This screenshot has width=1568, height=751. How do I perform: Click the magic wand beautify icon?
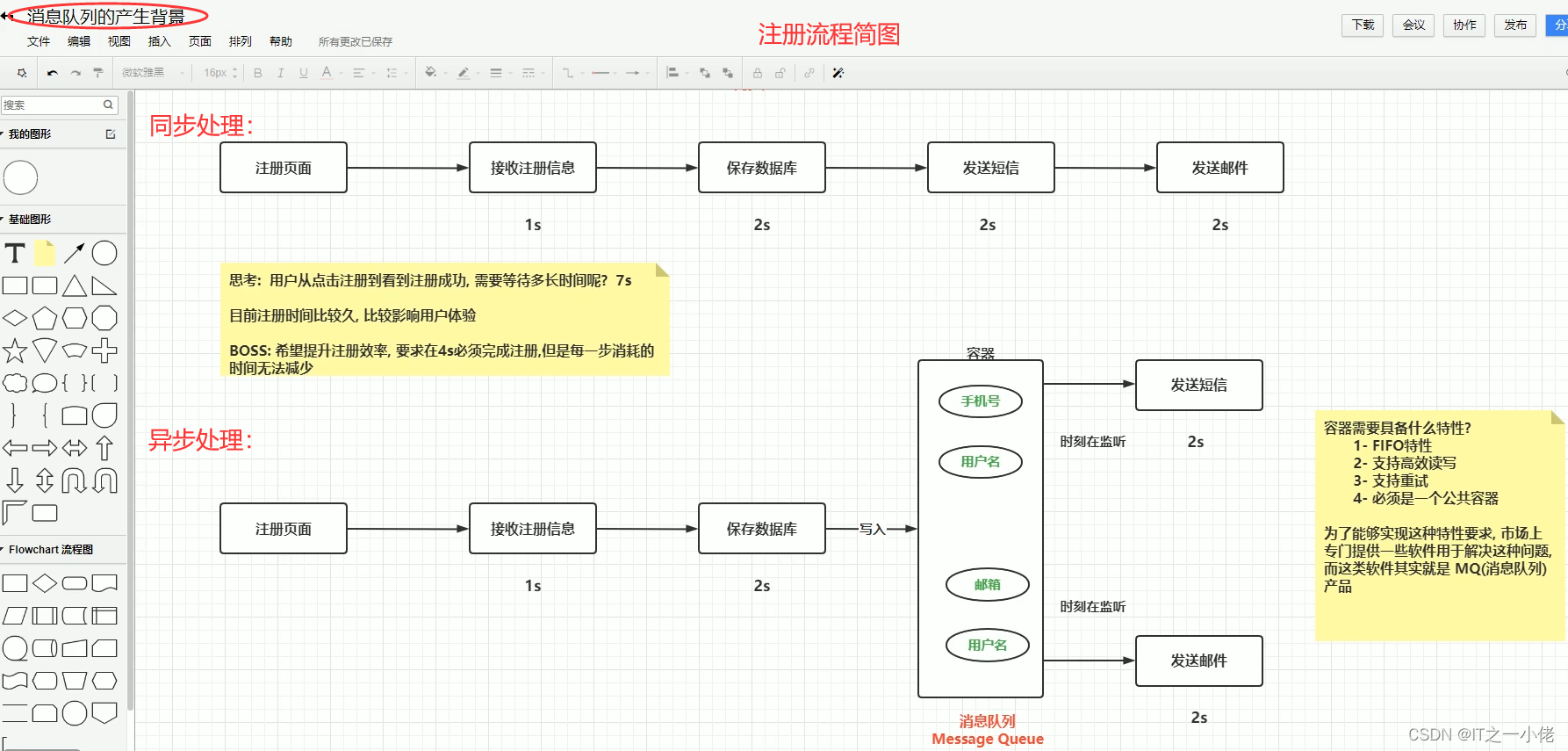838,73
